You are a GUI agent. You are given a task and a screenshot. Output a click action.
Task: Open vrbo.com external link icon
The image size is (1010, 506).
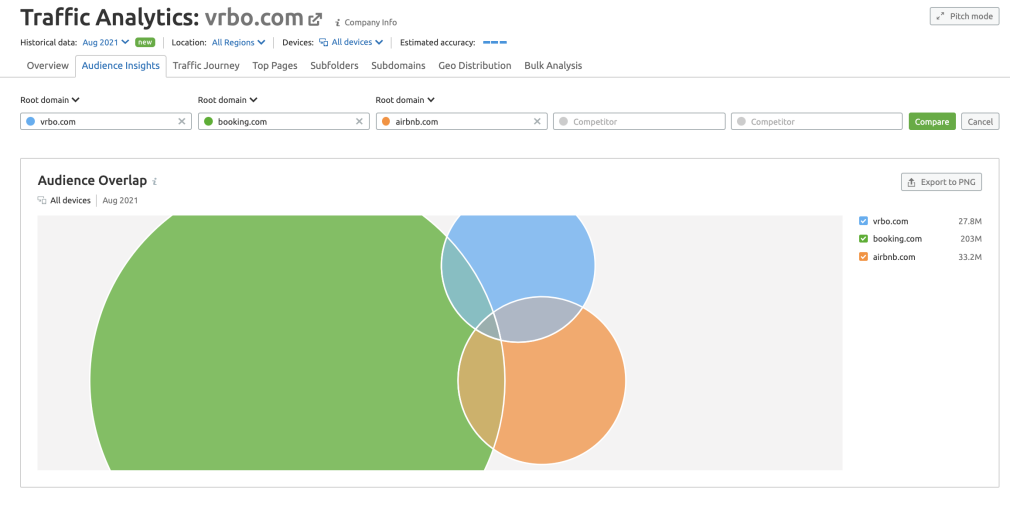[315, 19]
